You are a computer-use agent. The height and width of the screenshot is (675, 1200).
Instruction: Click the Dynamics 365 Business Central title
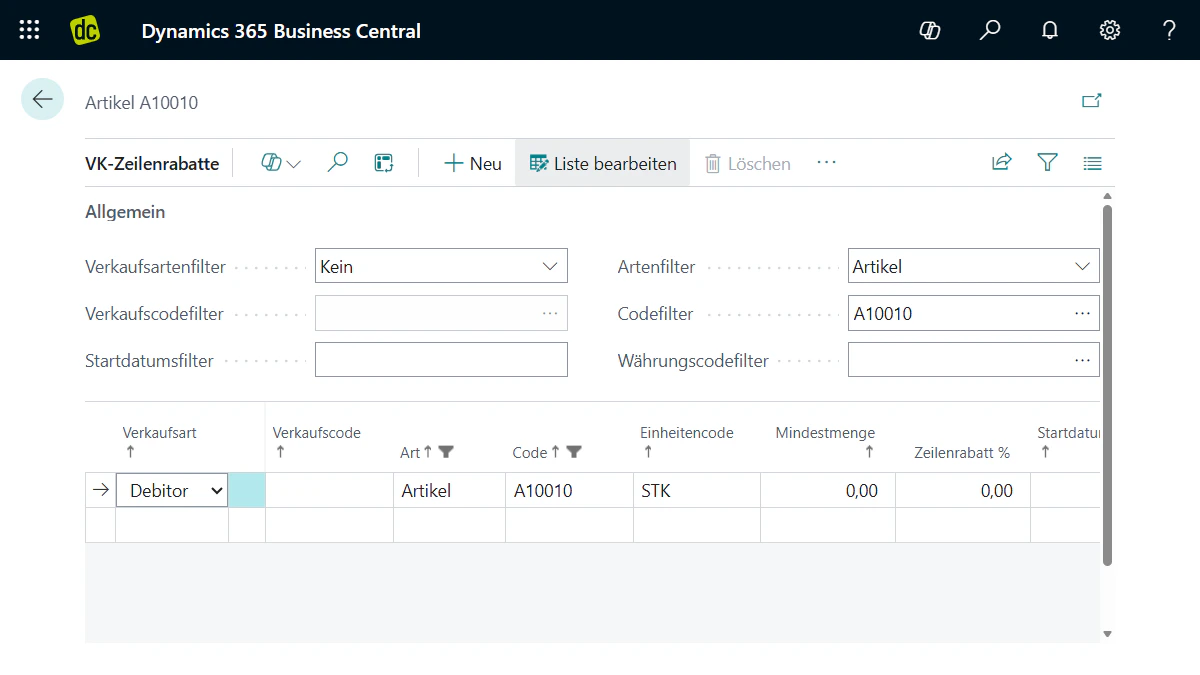pyautogui.click(x=281, y=31)
